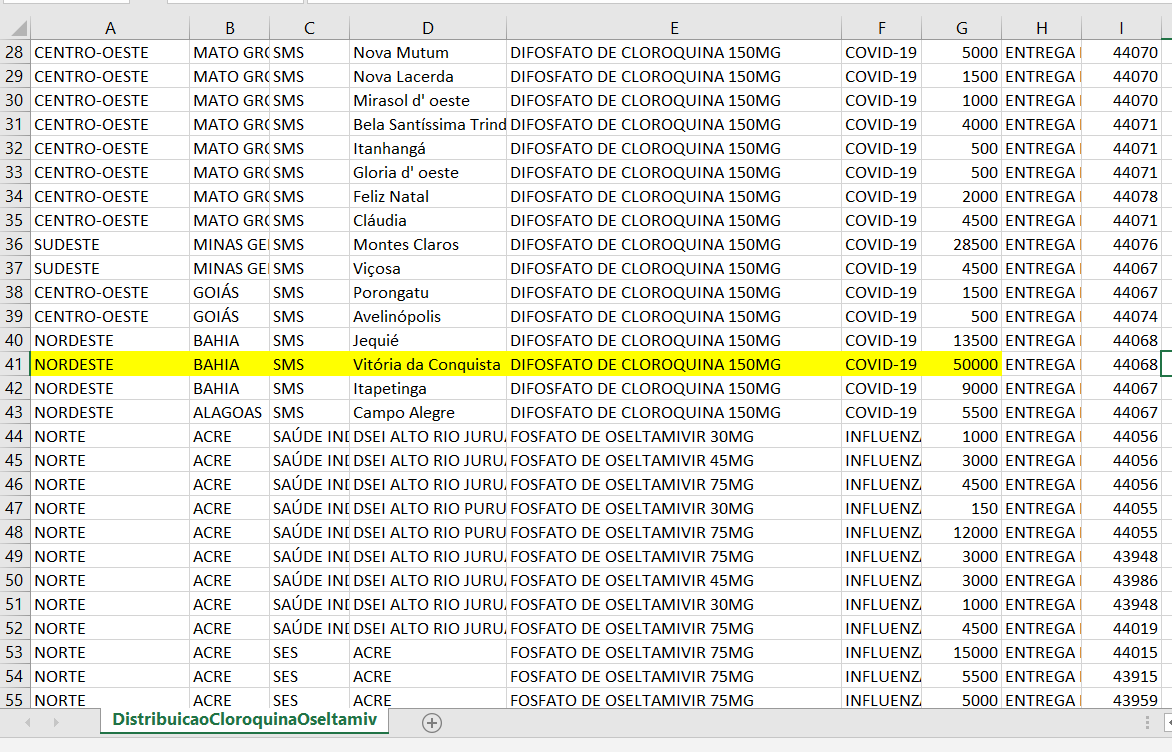Select row 36 by its number
Viewport: 1172px width, 752px height.
15,245
